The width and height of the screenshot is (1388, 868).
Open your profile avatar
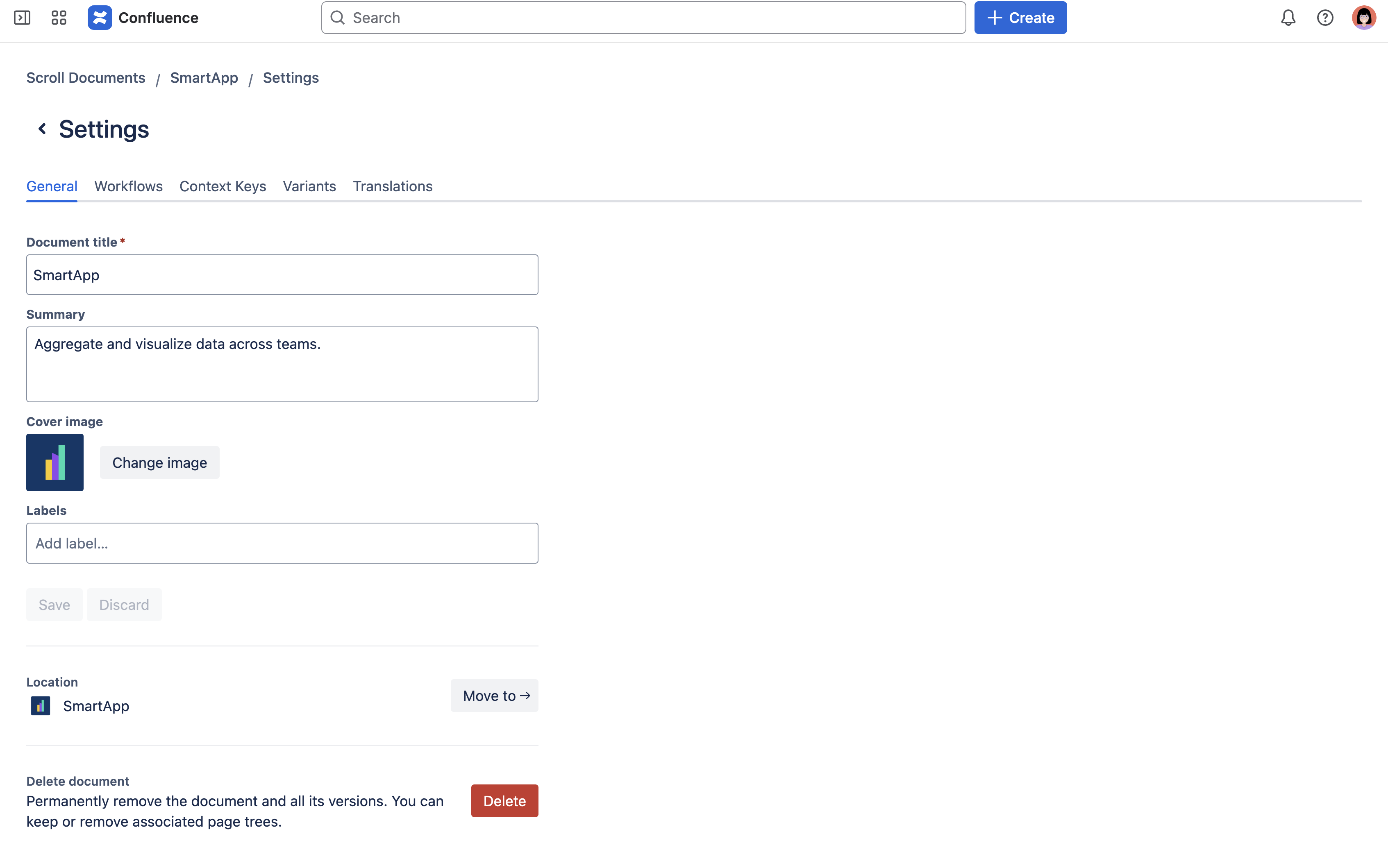[1364, 18]
